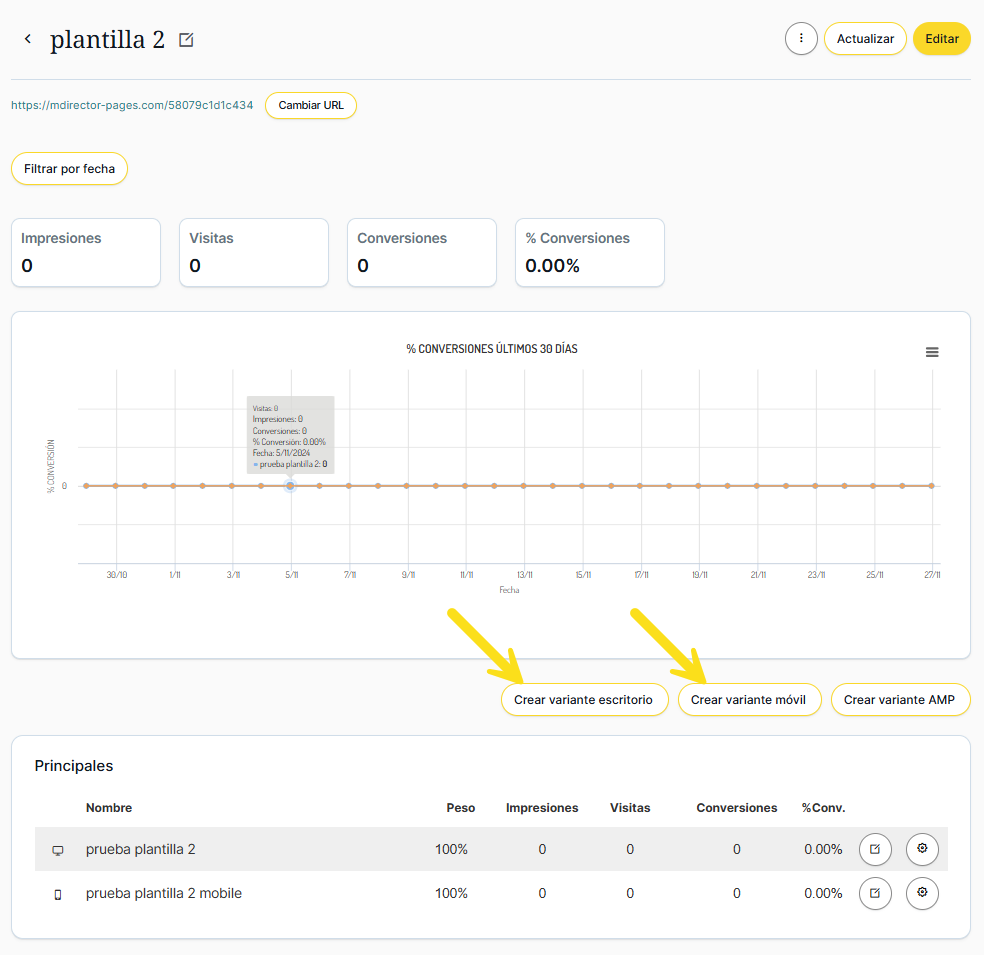The image size is (984, 955).
Task: Edit the prueba plantilla 2 mobile variant
Action: [x=875, y=893]
